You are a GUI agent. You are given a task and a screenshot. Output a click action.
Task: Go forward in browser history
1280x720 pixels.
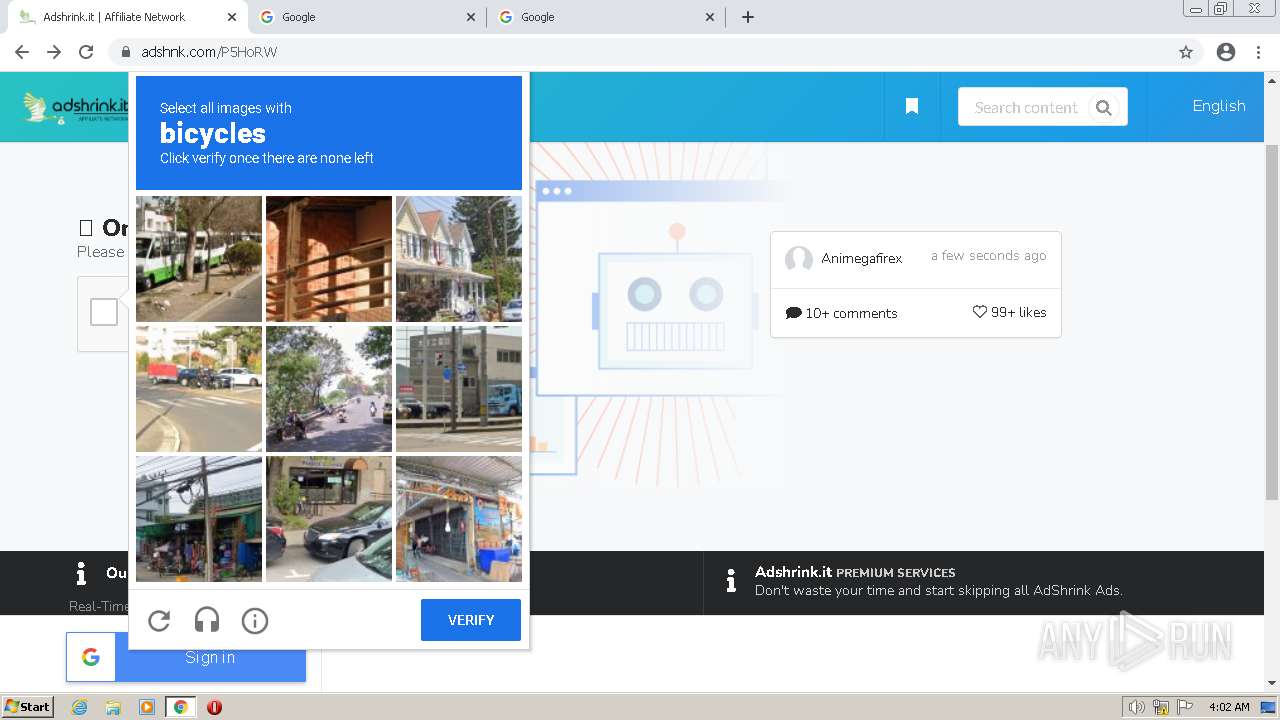pos(54,52)
